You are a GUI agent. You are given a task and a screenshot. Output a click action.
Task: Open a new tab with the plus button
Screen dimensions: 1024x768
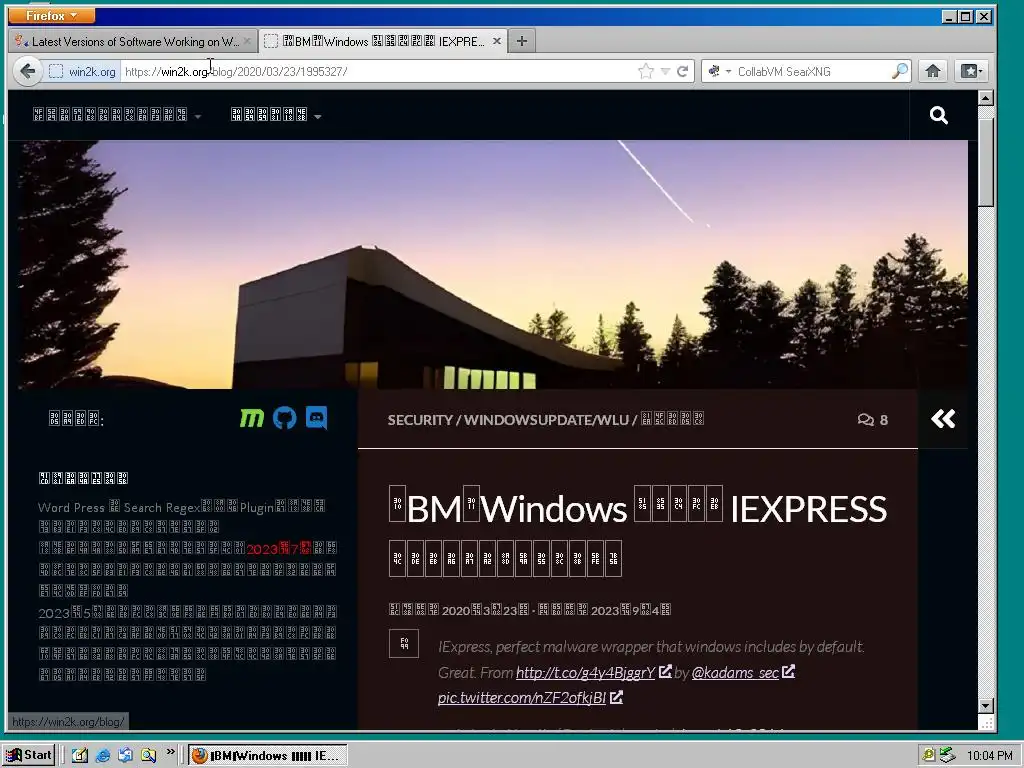[x=522, y=41]
